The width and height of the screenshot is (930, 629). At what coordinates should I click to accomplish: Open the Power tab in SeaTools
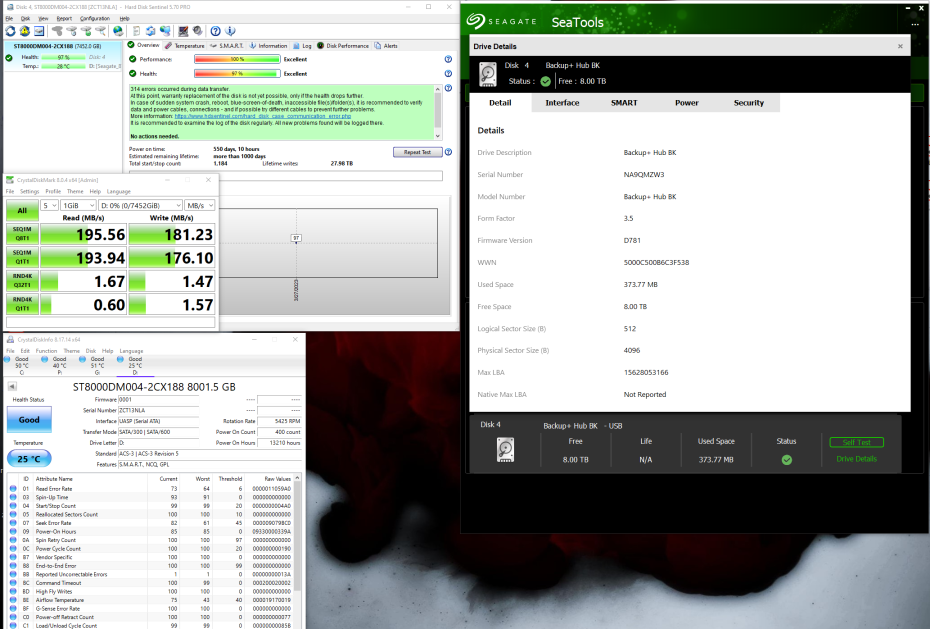tap(686, 103)
